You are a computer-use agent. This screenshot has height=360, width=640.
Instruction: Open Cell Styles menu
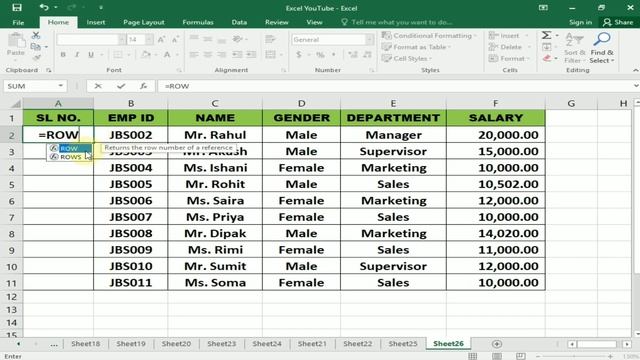click(407, 58)
